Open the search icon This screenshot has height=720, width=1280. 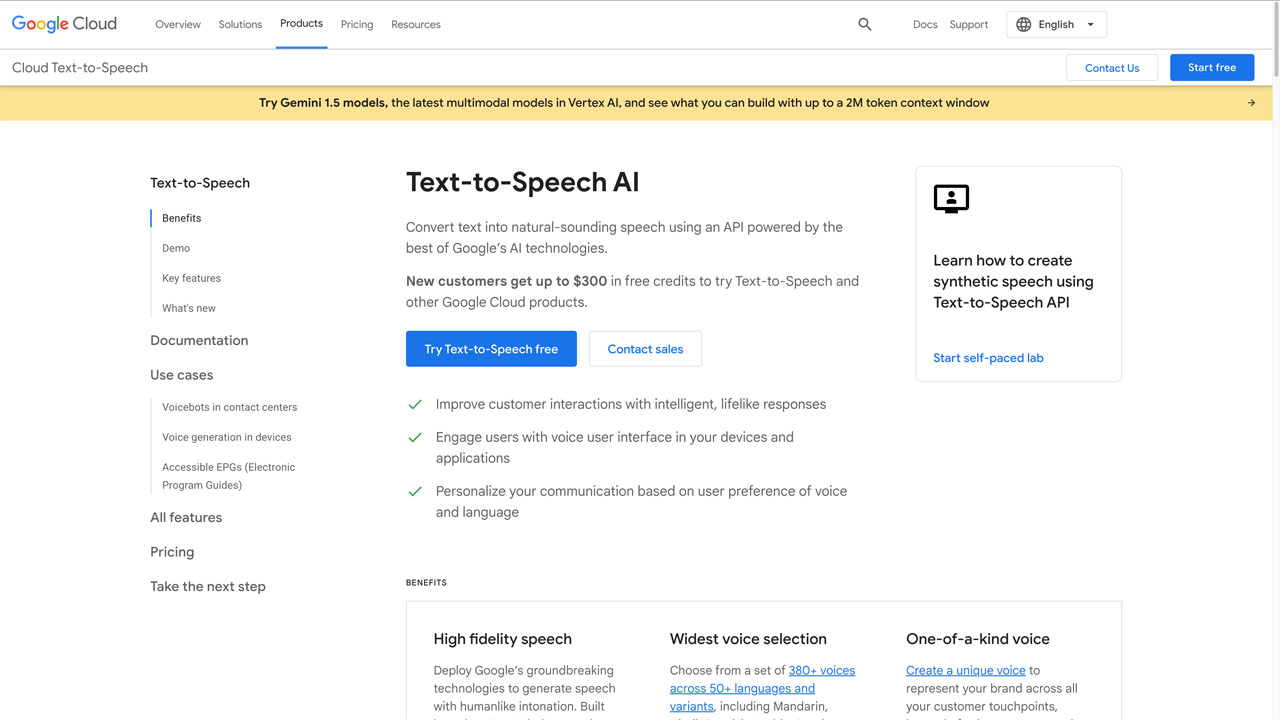click(864, 23)
